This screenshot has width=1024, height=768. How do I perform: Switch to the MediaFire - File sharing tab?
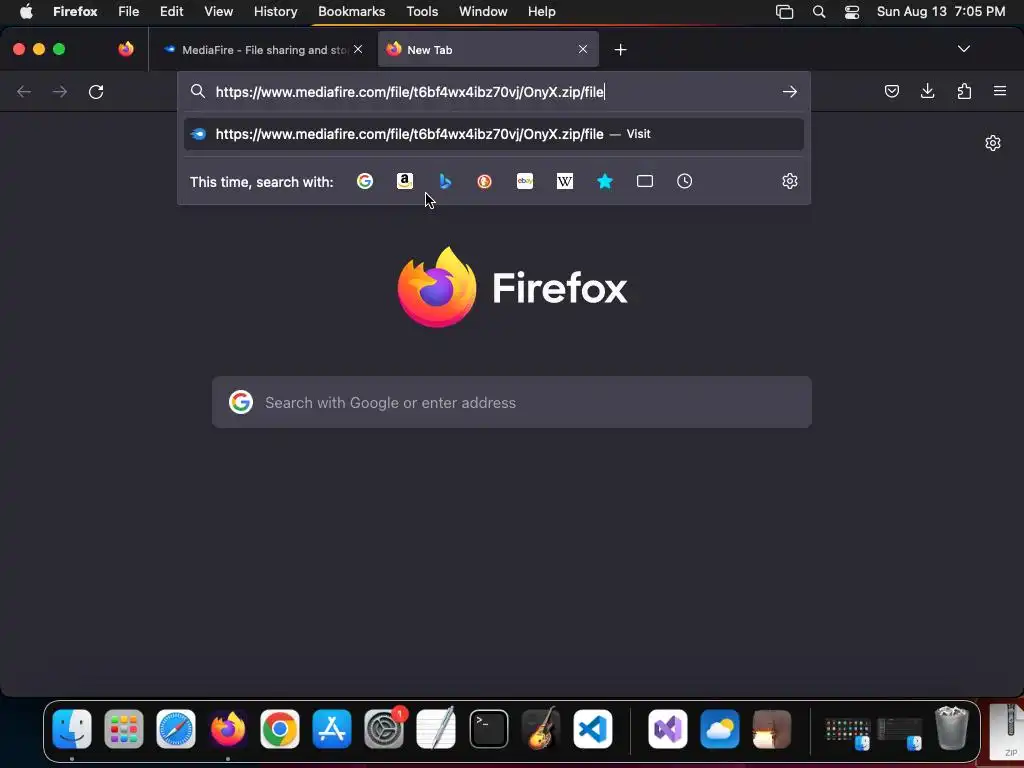tap(263, 50)
